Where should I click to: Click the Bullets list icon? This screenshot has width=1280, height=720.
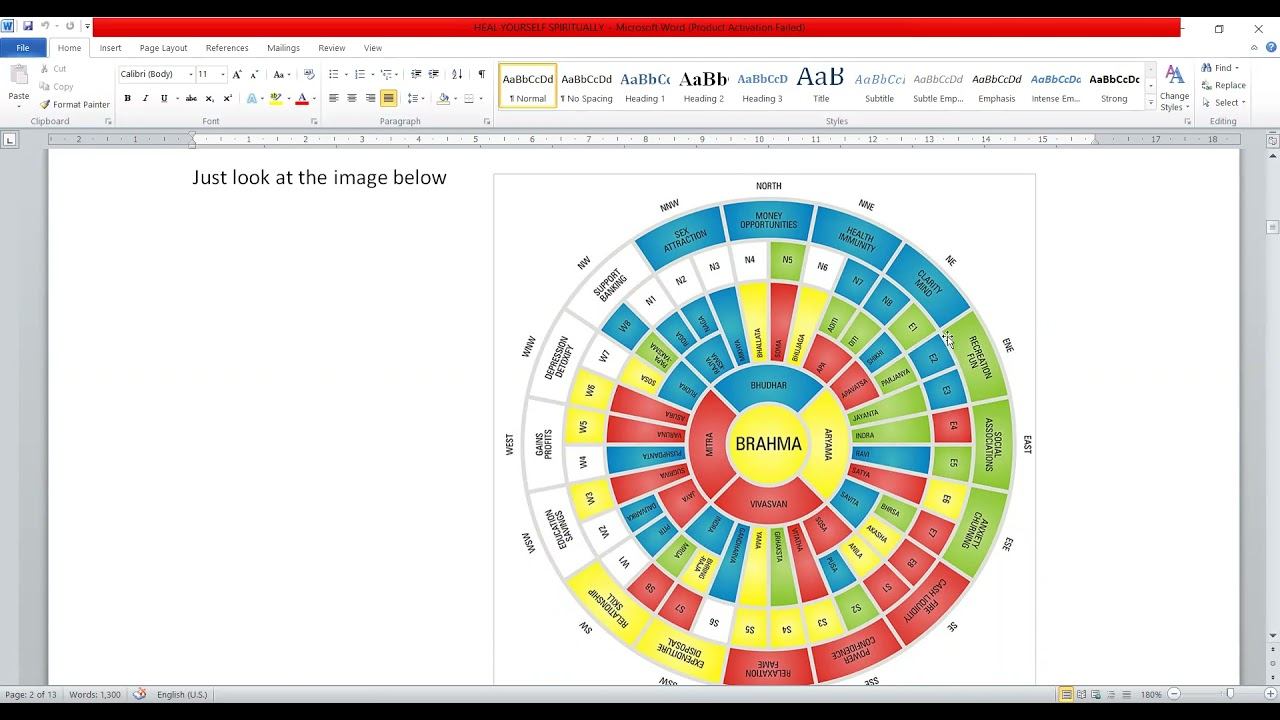coord(333,74)
